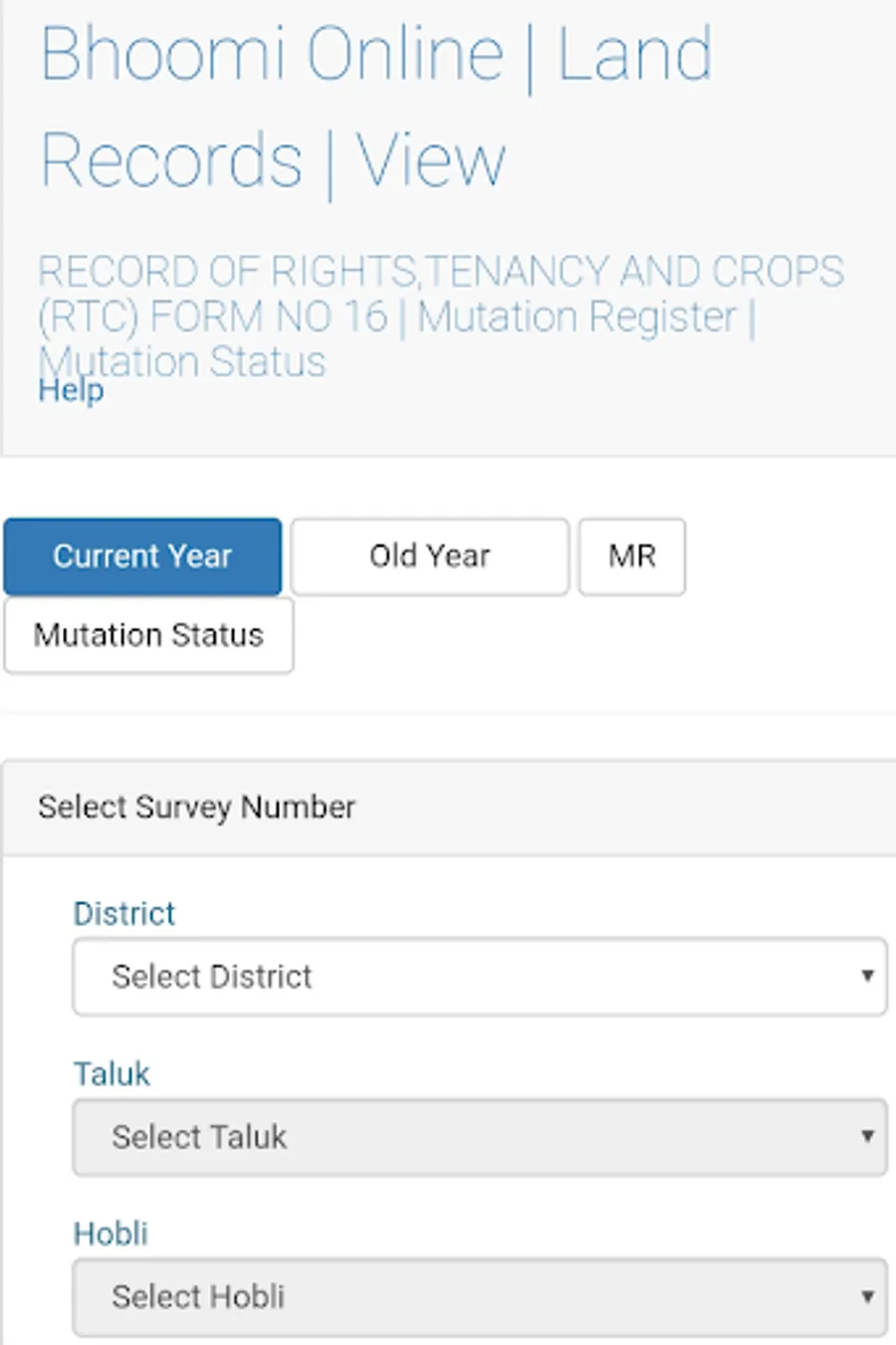This screenshot has height=1345, width=896.
Task: Open the Help link
Action: point(71,390)
